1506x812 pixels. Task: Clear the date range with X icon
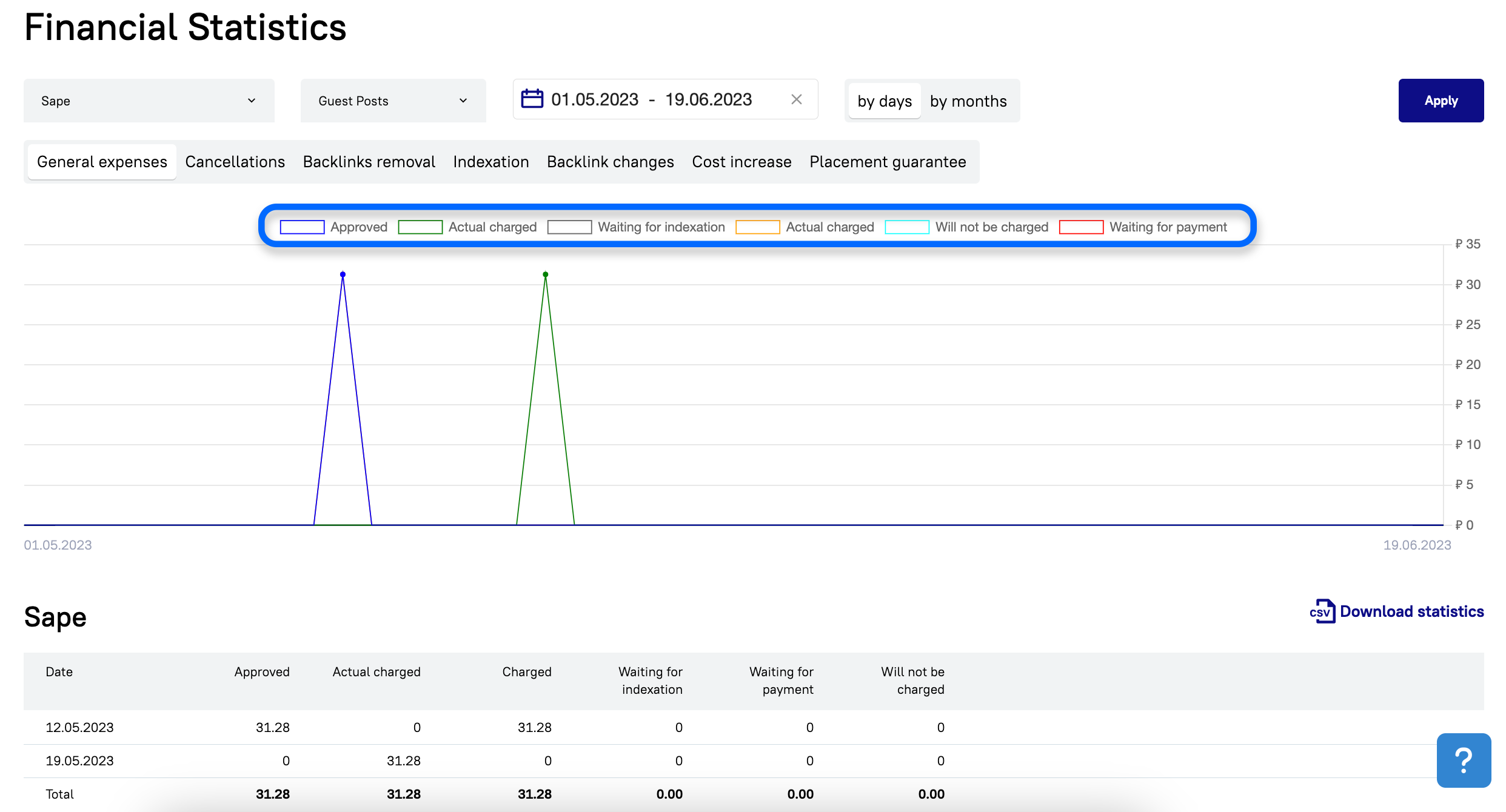point(797,99)
